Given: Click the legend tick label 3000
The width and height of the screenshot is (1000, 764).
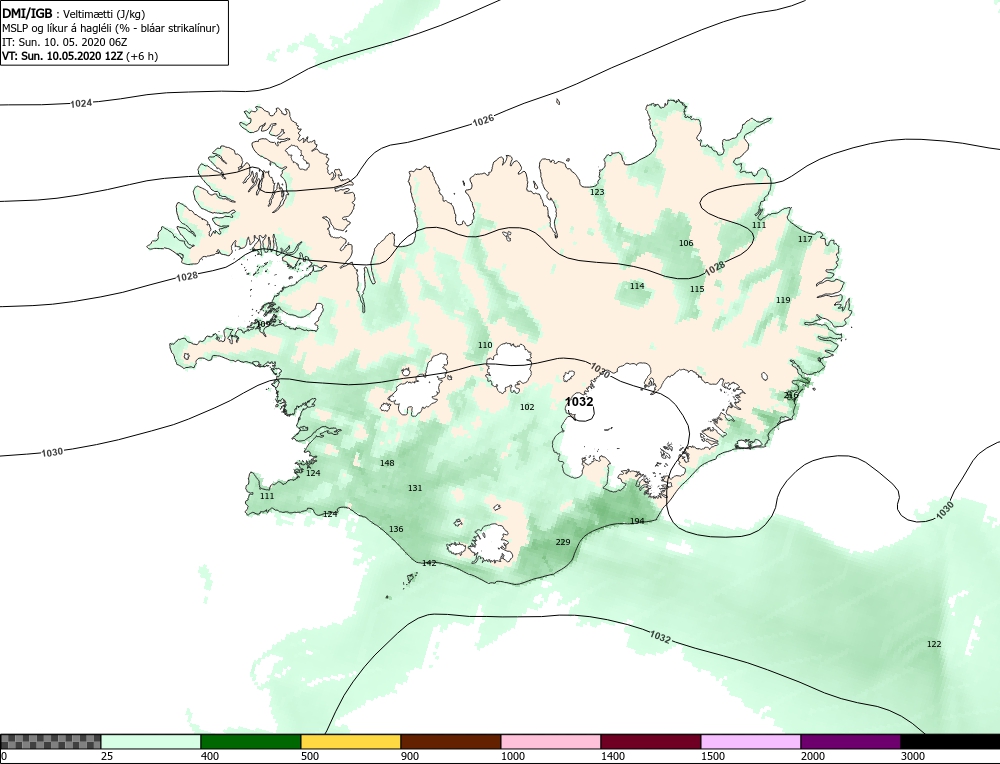Looking at the screenshot, I should tap(913, 756).
